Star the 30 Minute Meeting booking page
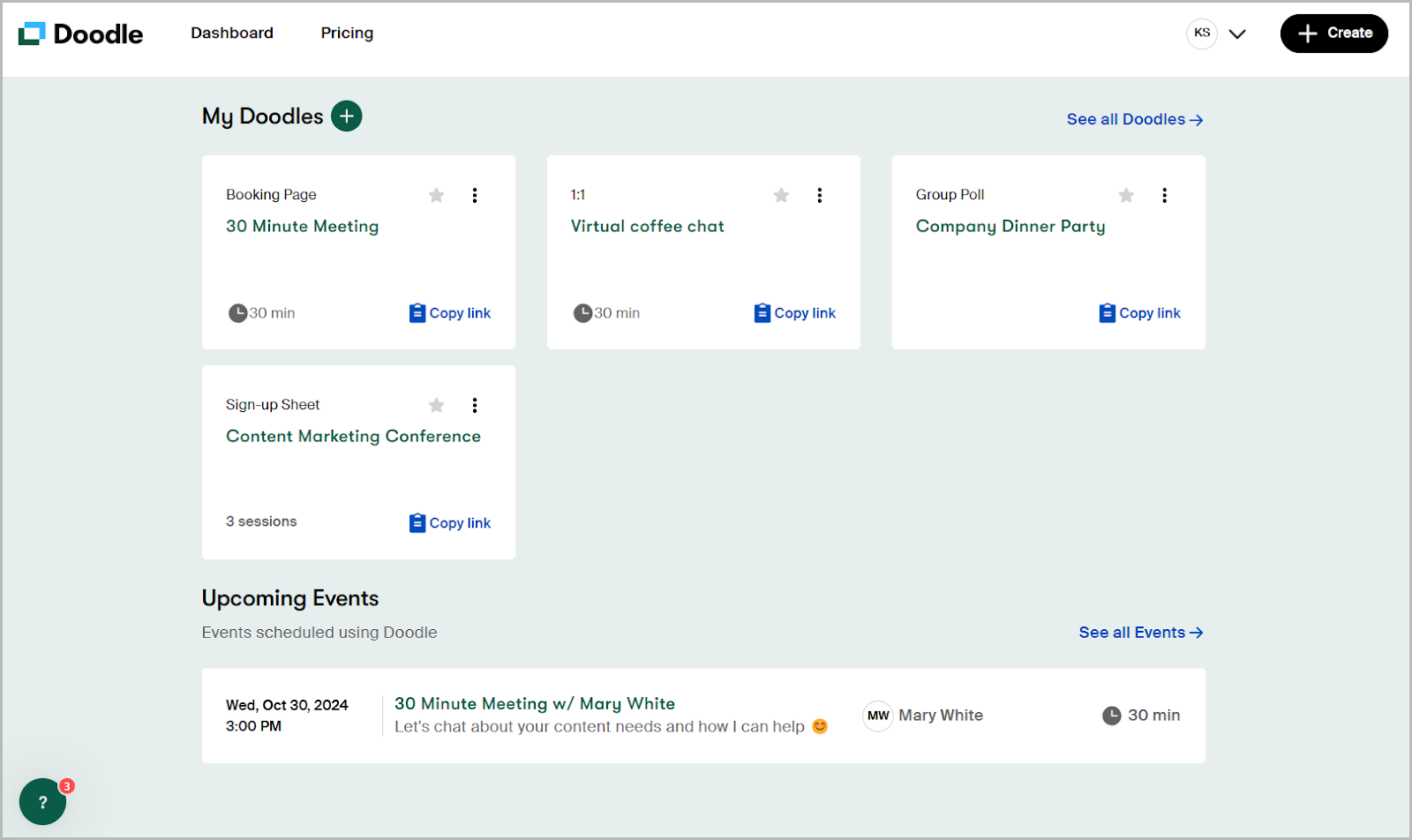1412x840 pixels. [x=436, y=195]
